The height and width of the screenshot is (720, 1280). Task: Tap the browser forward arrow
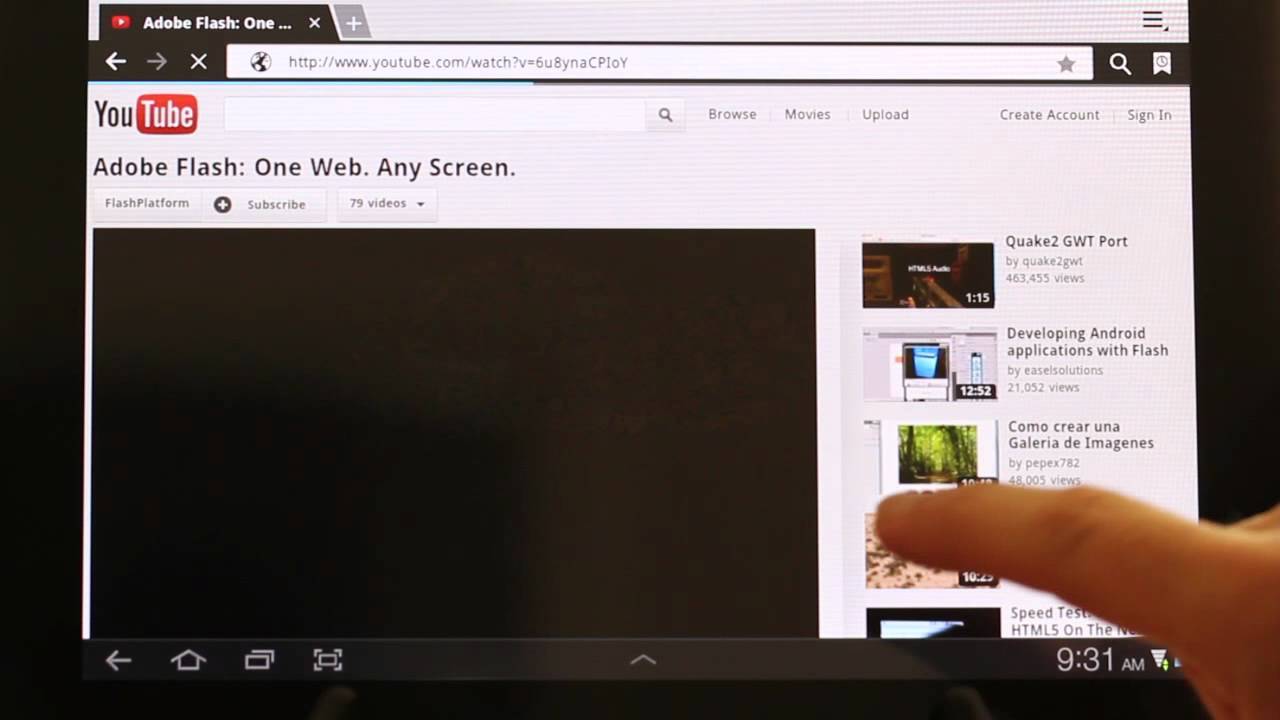coord(157,62)
